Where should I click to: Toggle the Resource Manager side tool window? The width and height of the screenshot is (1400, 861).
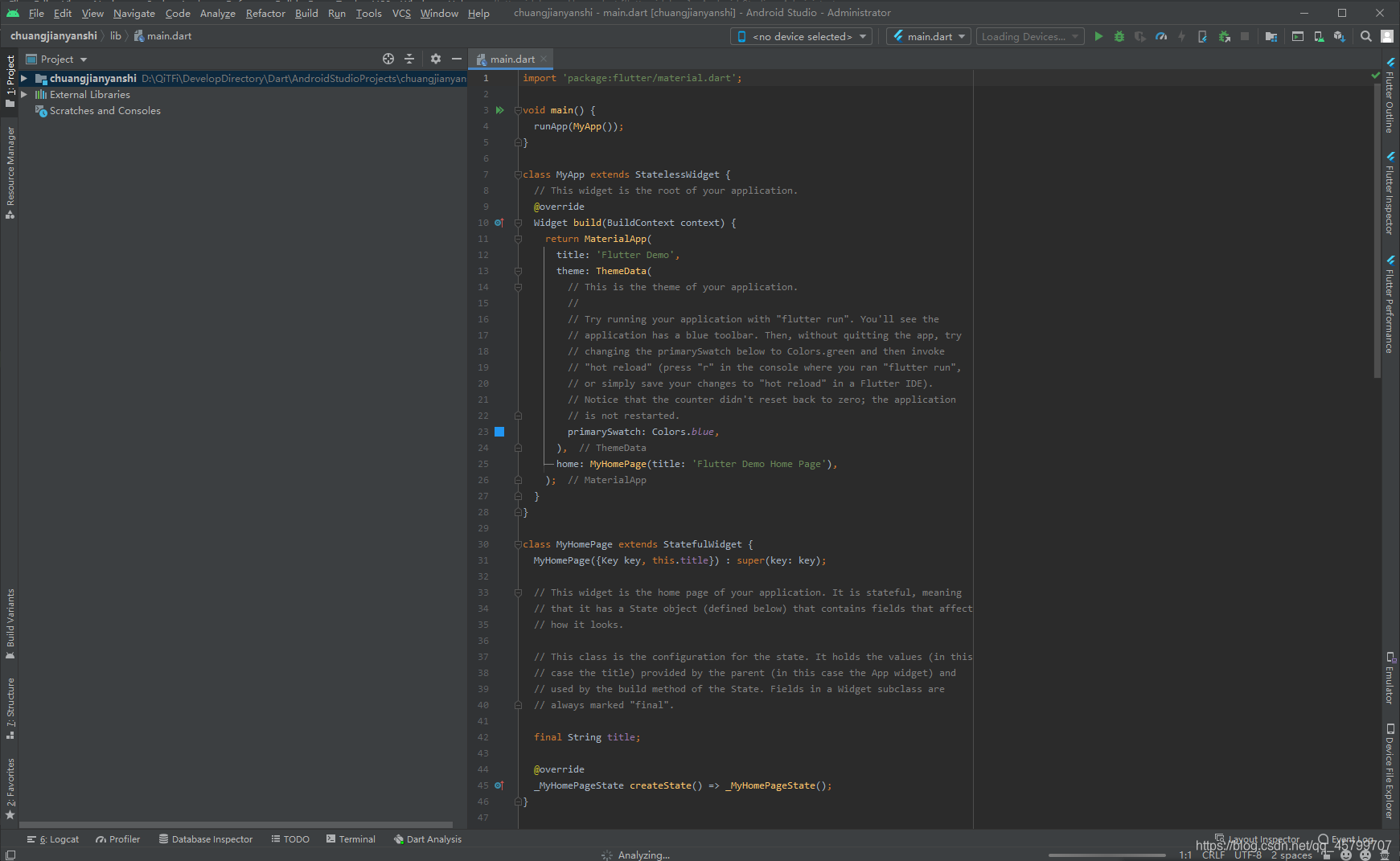[x=10, y=172]
